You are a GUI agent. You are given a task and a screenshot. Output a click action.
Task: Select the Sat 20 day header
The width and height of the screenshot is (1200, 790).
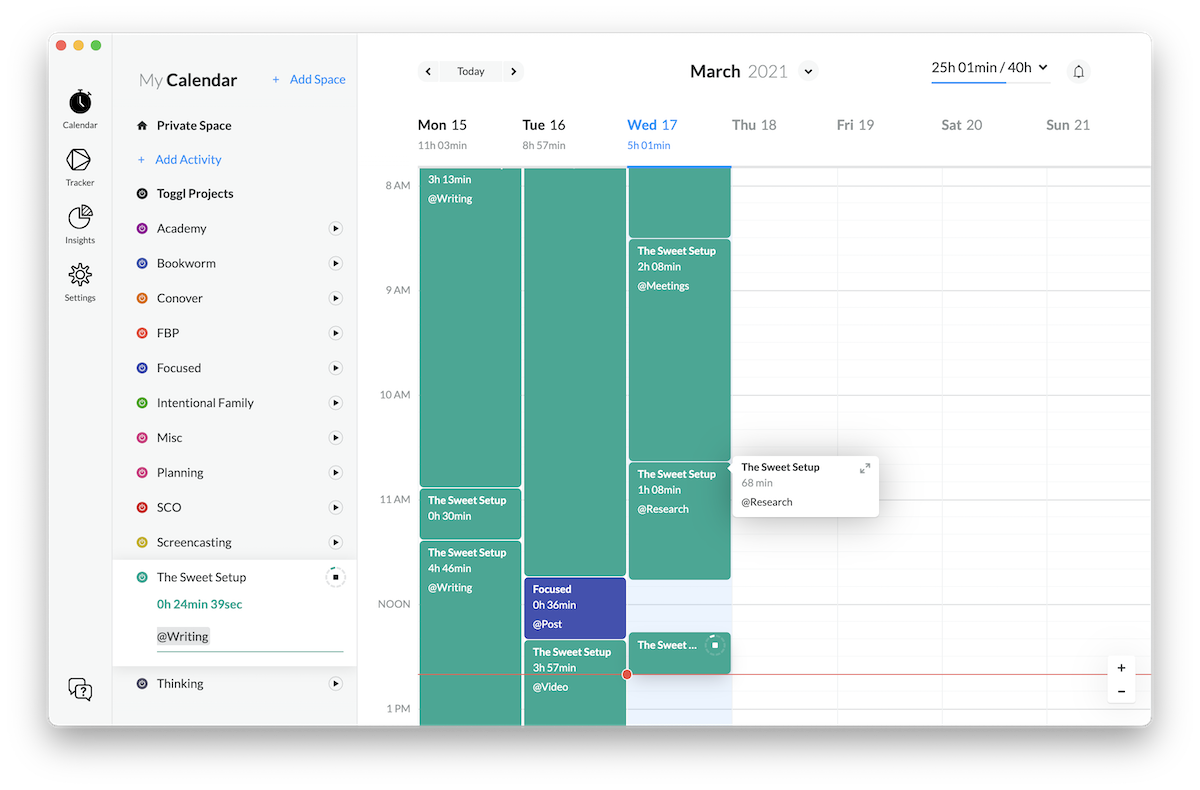961,125
